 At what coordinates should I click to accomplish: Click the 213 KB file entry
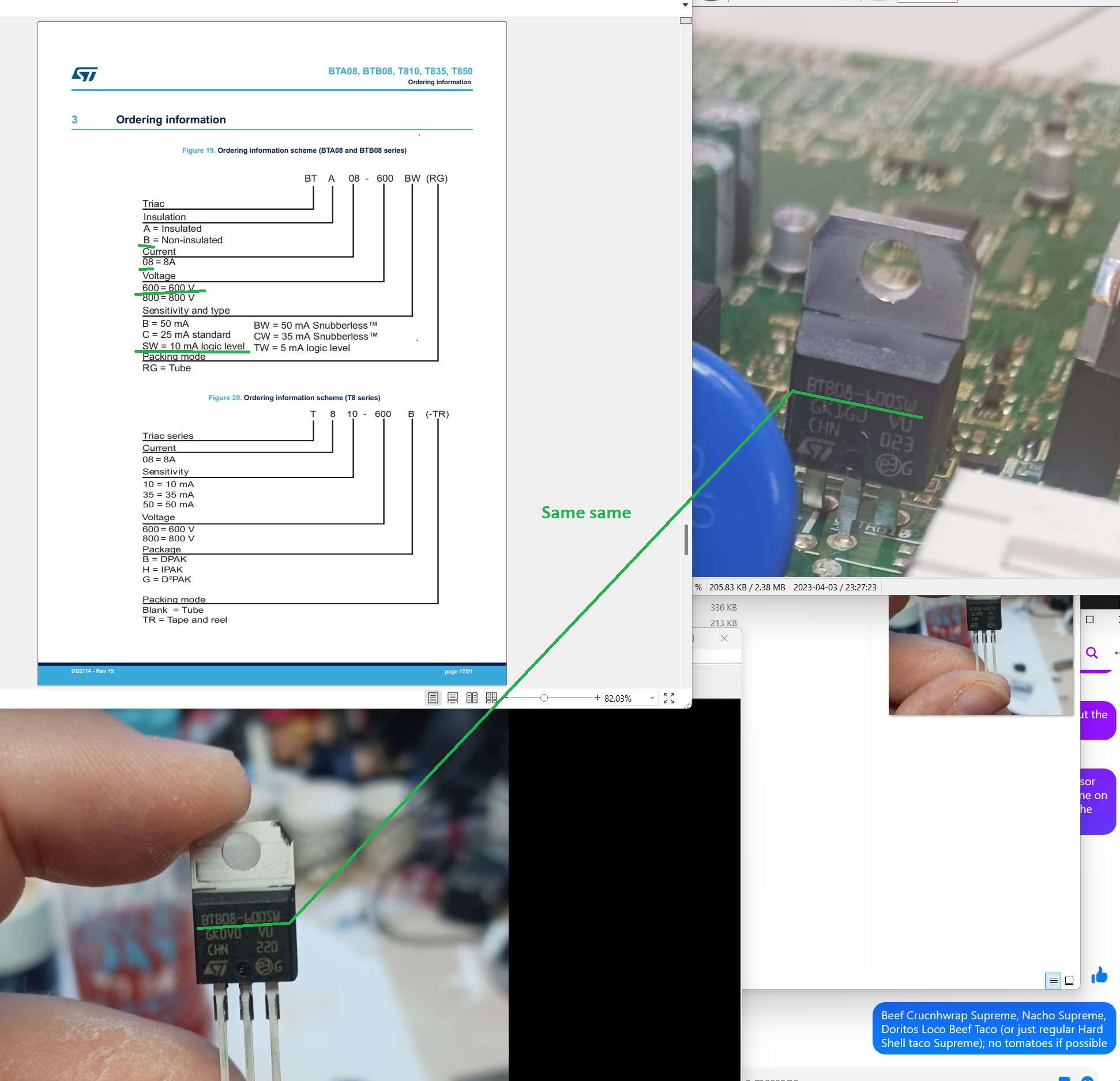(x=723, y=623)
